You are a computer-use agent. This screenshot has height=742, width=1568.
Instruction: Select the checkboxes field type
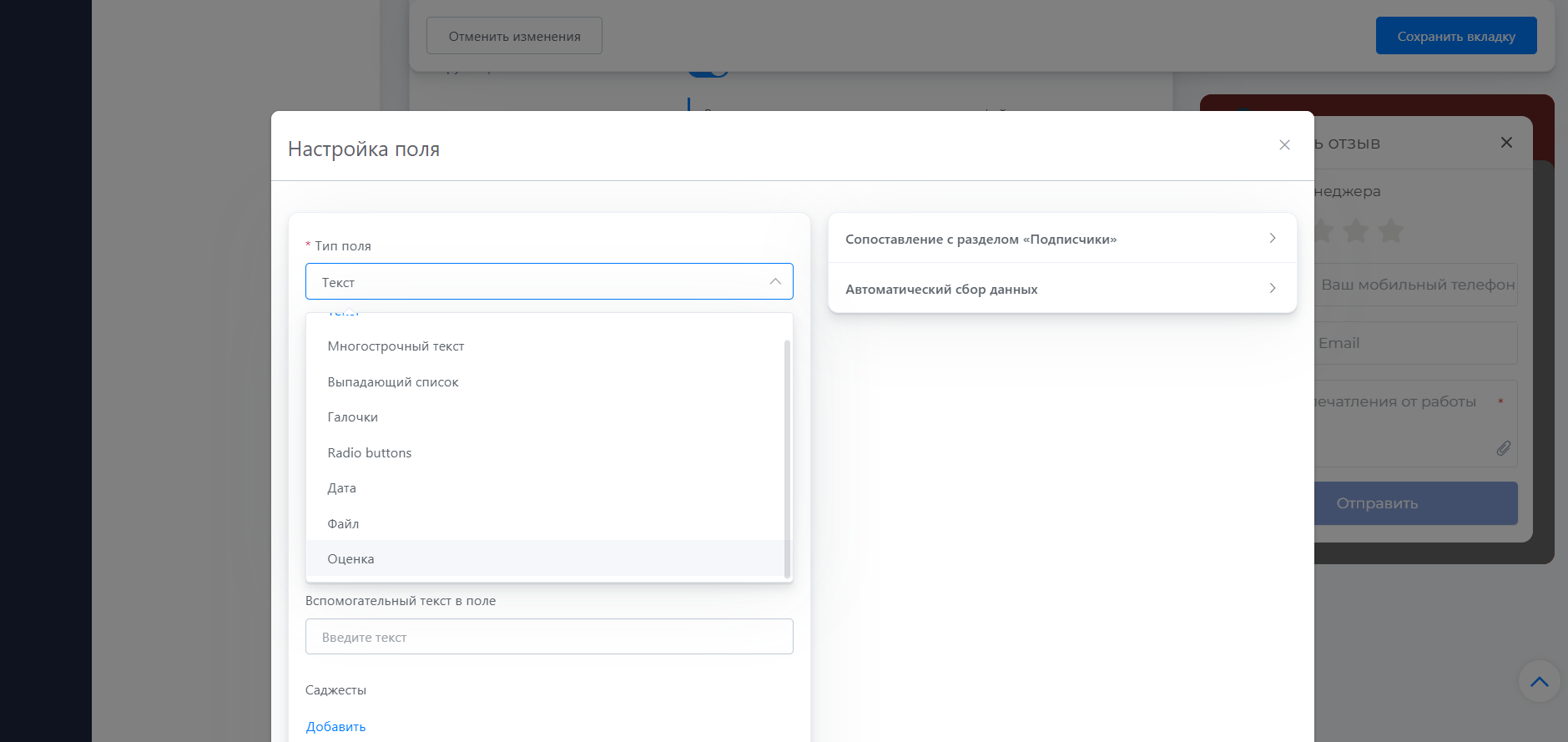[x=352, y=417]
